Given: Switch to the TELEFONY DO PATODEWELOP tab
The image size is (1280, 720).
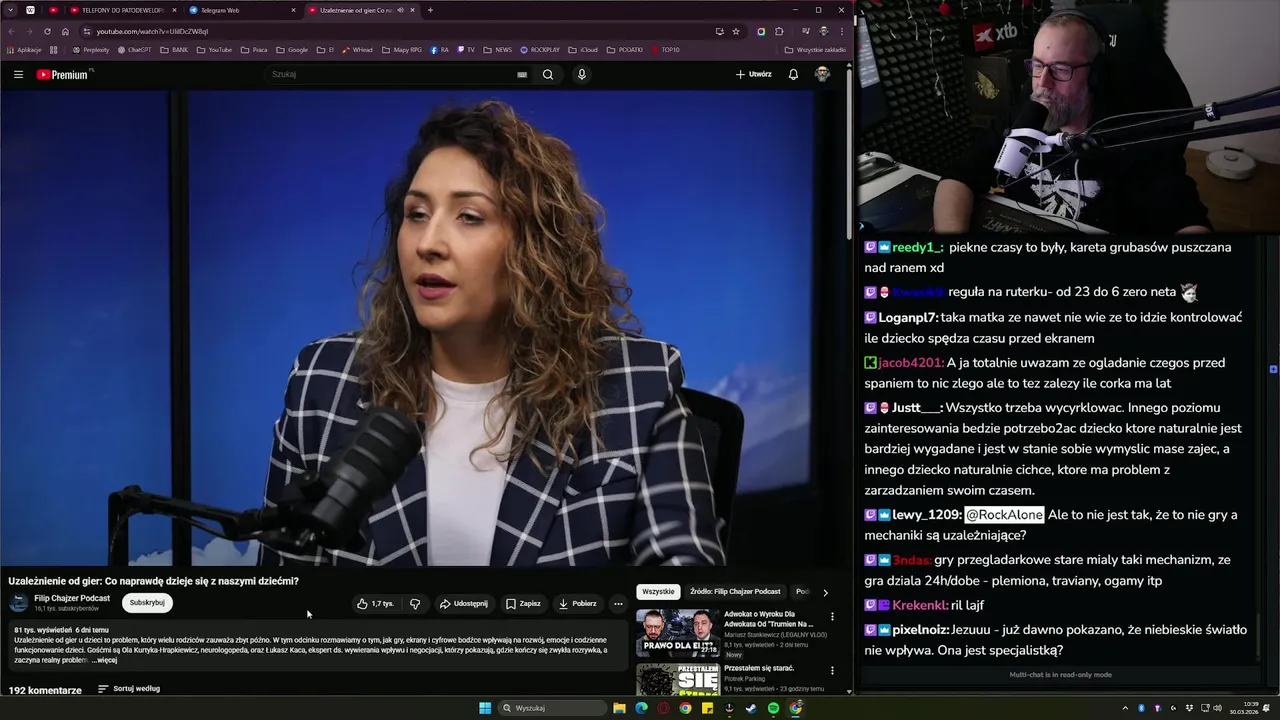Looking at the screenshot, I should coord(123,10).
